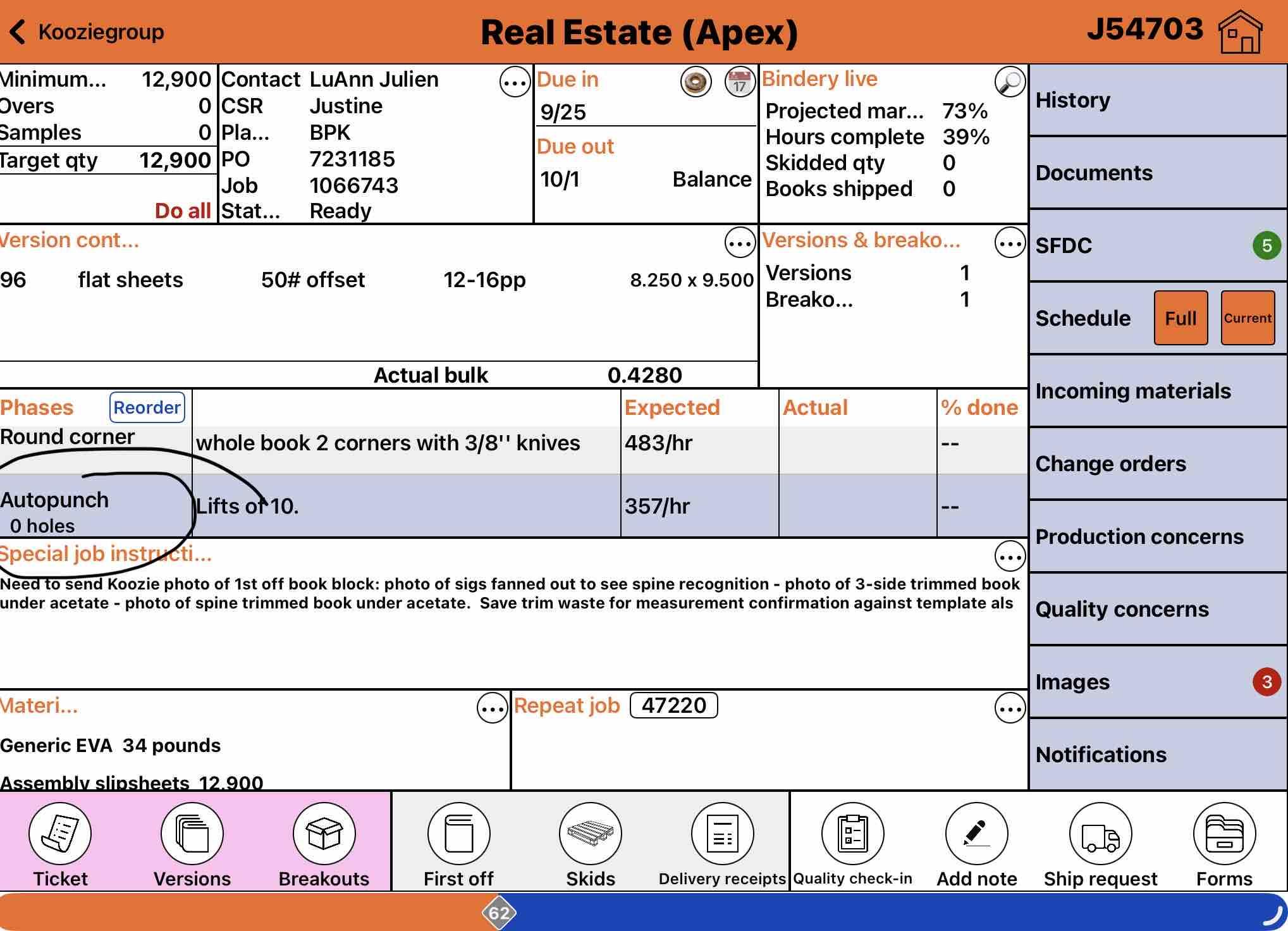Open the Ticket icon

pyautogui.click(x=60, y=834)
